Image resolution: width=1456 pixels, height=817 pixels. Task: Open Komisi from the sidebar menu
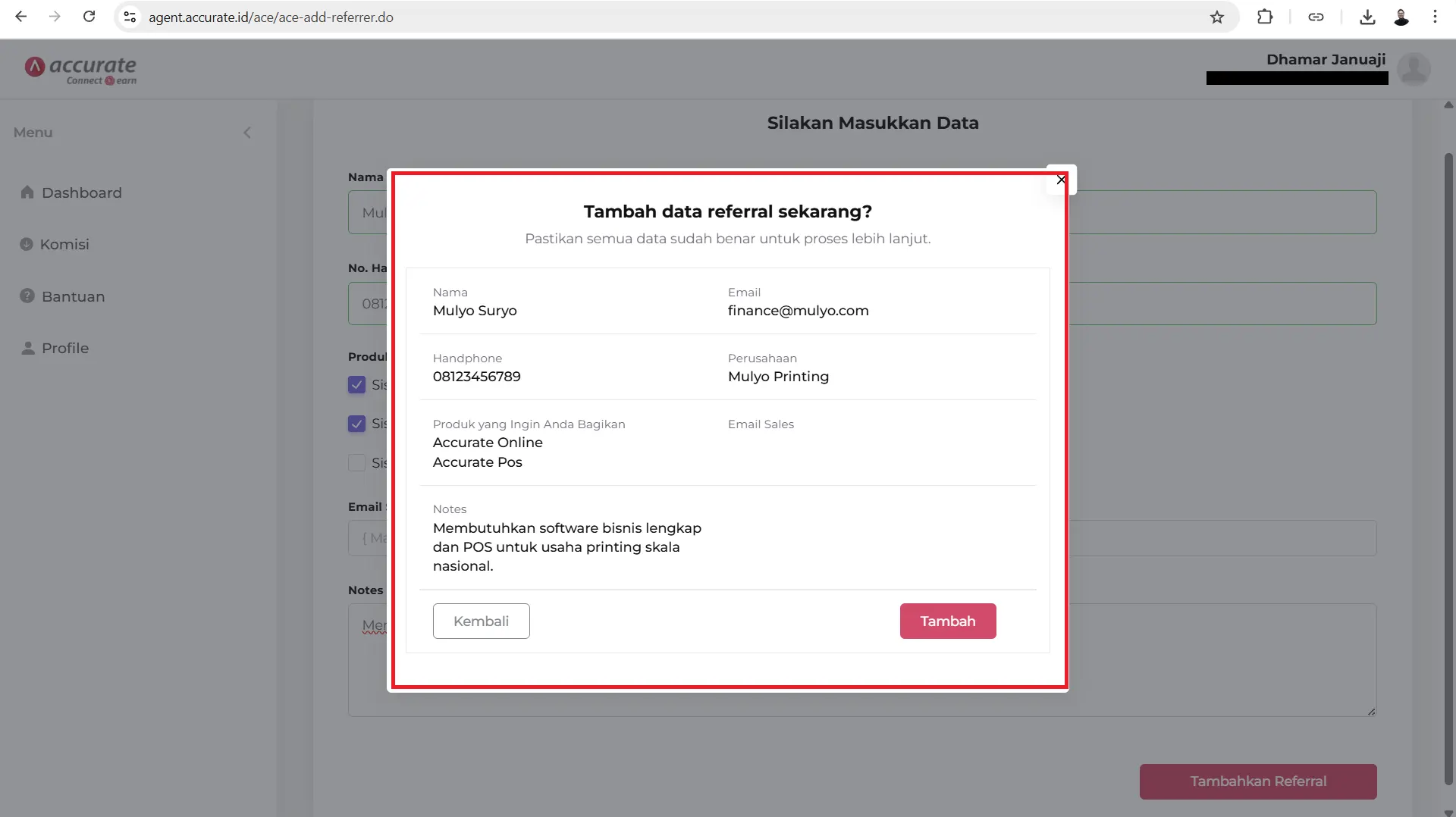(x=64, y=244)
